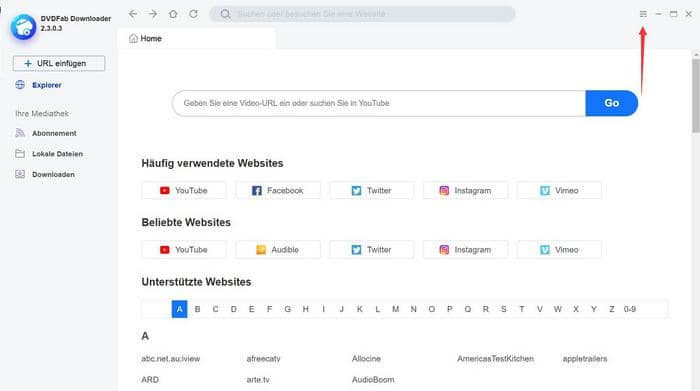
Task: Click the blue Go button
Action: [x=611, y=103]
